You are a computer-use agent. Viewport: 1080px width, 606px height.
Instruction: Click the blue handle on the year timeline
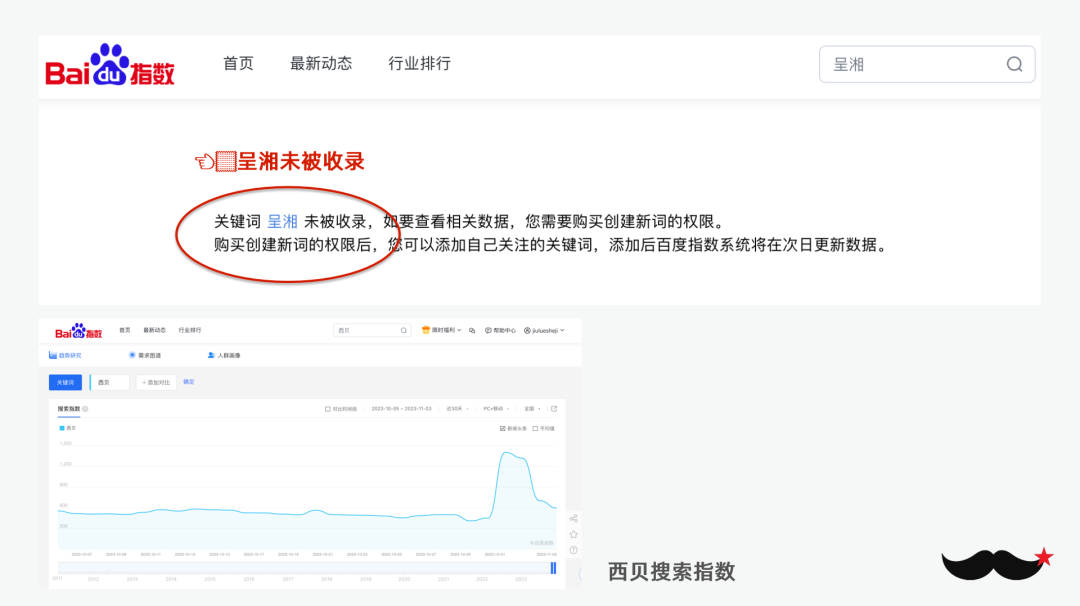coord(553,568)
